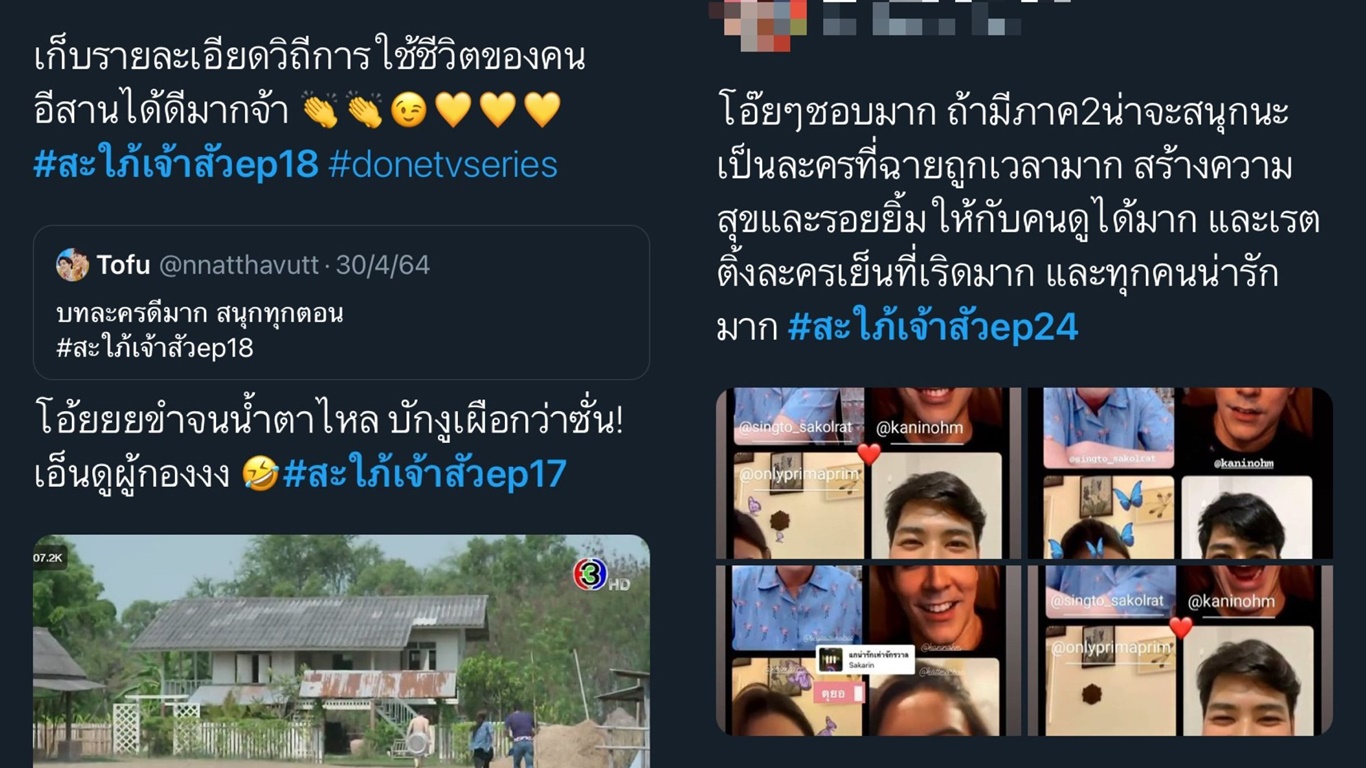Image resolution: width=1366 pixels, height=768 pixels.
Task: Open the quoted tweet body text
Action: click(200, 331)
